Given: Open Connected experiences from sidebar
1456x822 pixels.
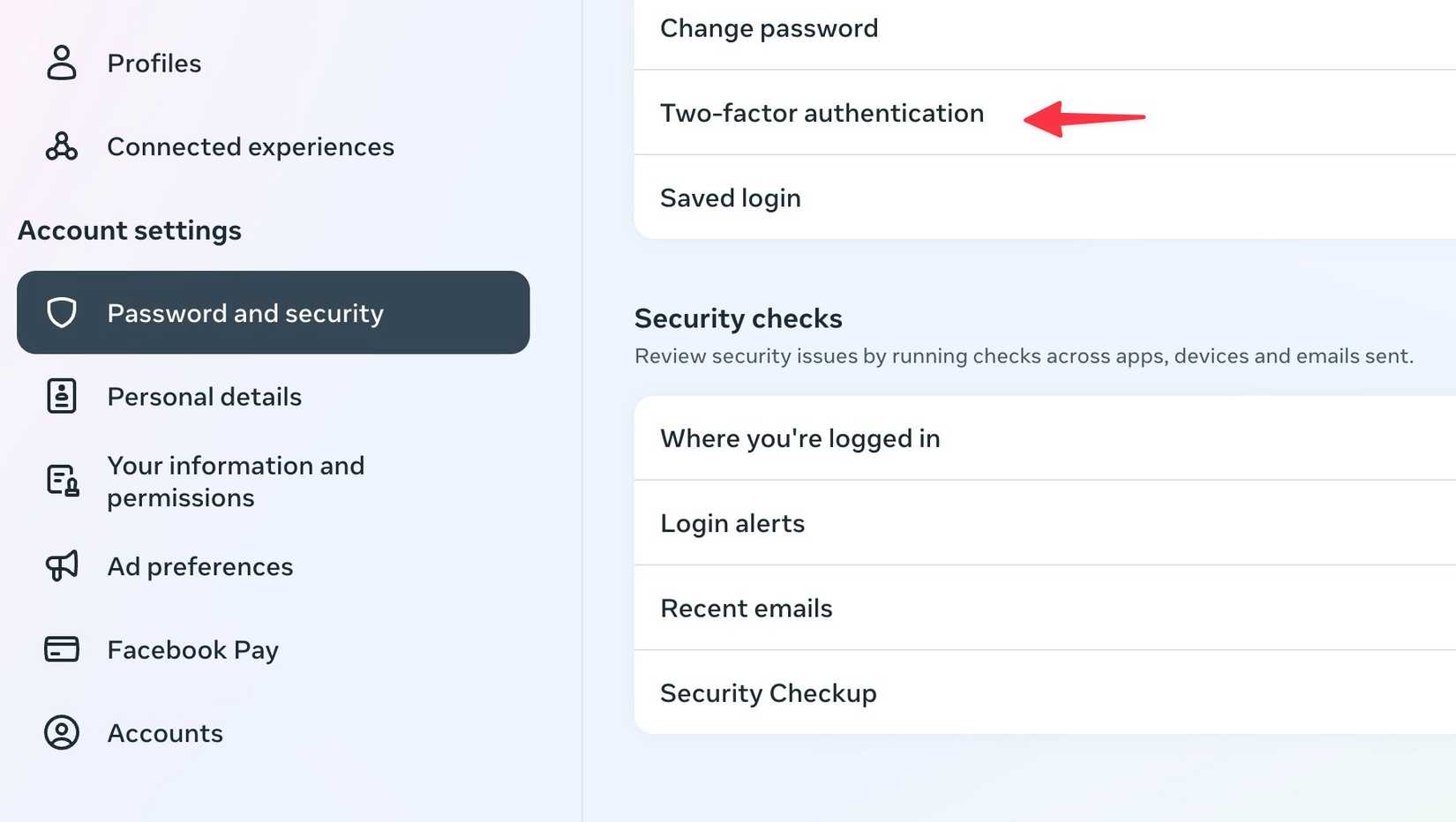Looking at the screenshot, I should (251, 146).
